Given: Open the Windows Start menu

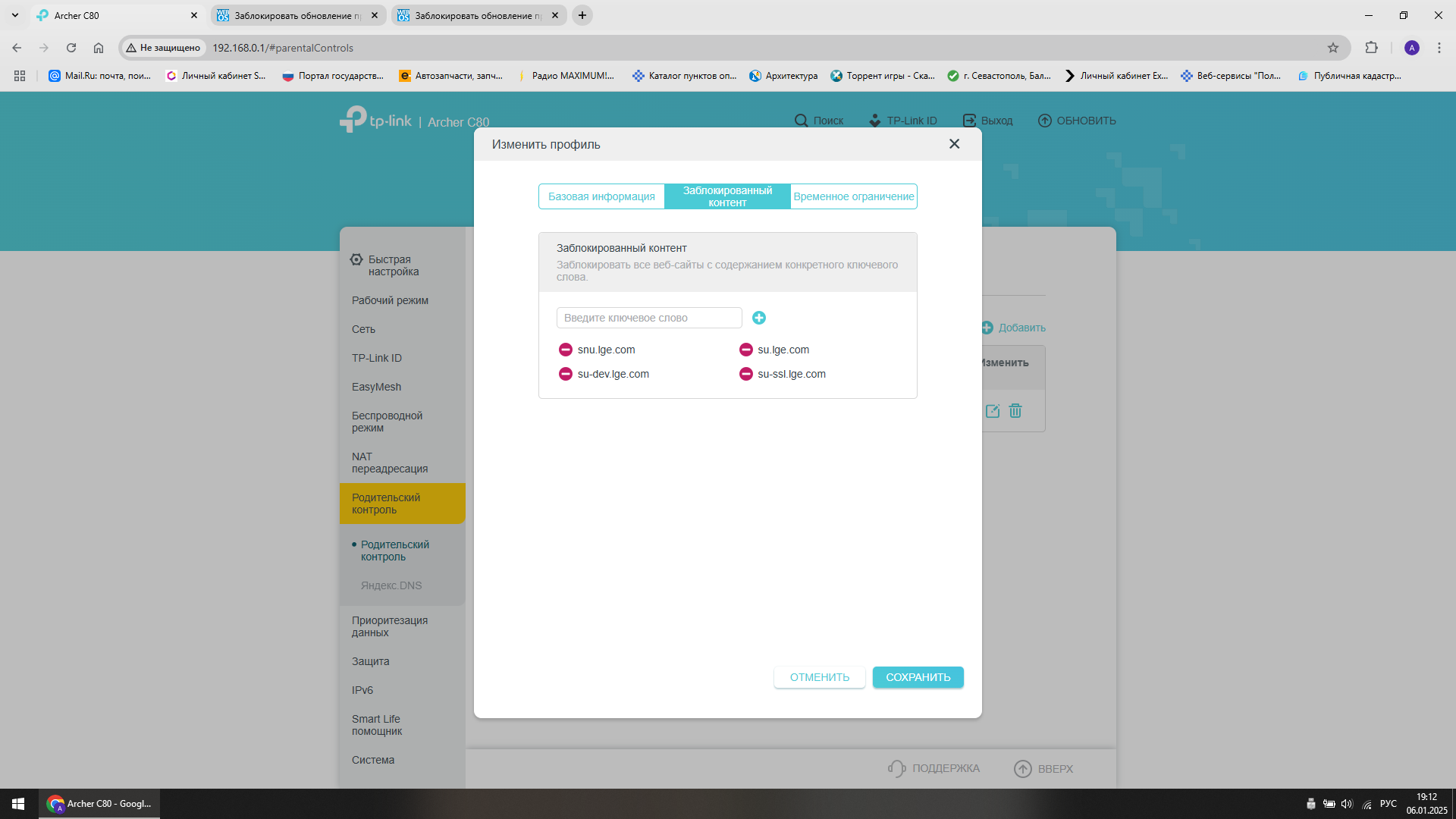Looking at the screenshot, I should tap(18, 804).
